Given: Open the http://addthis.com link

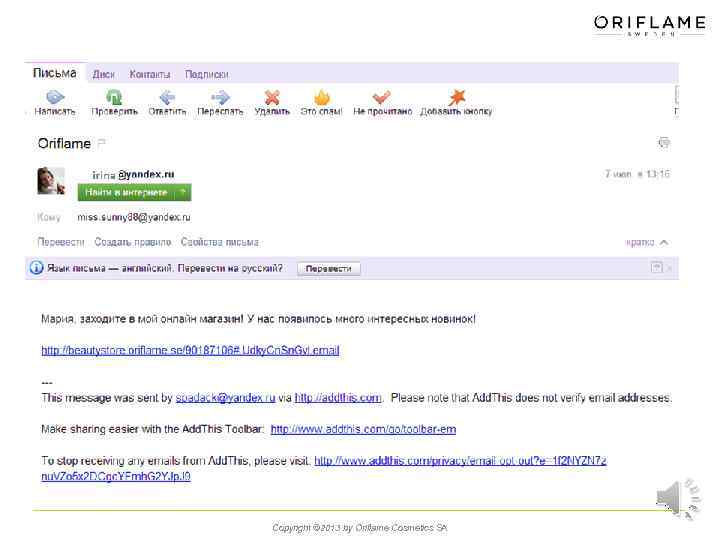Looking at the screenshot, I should click(338, 398).
